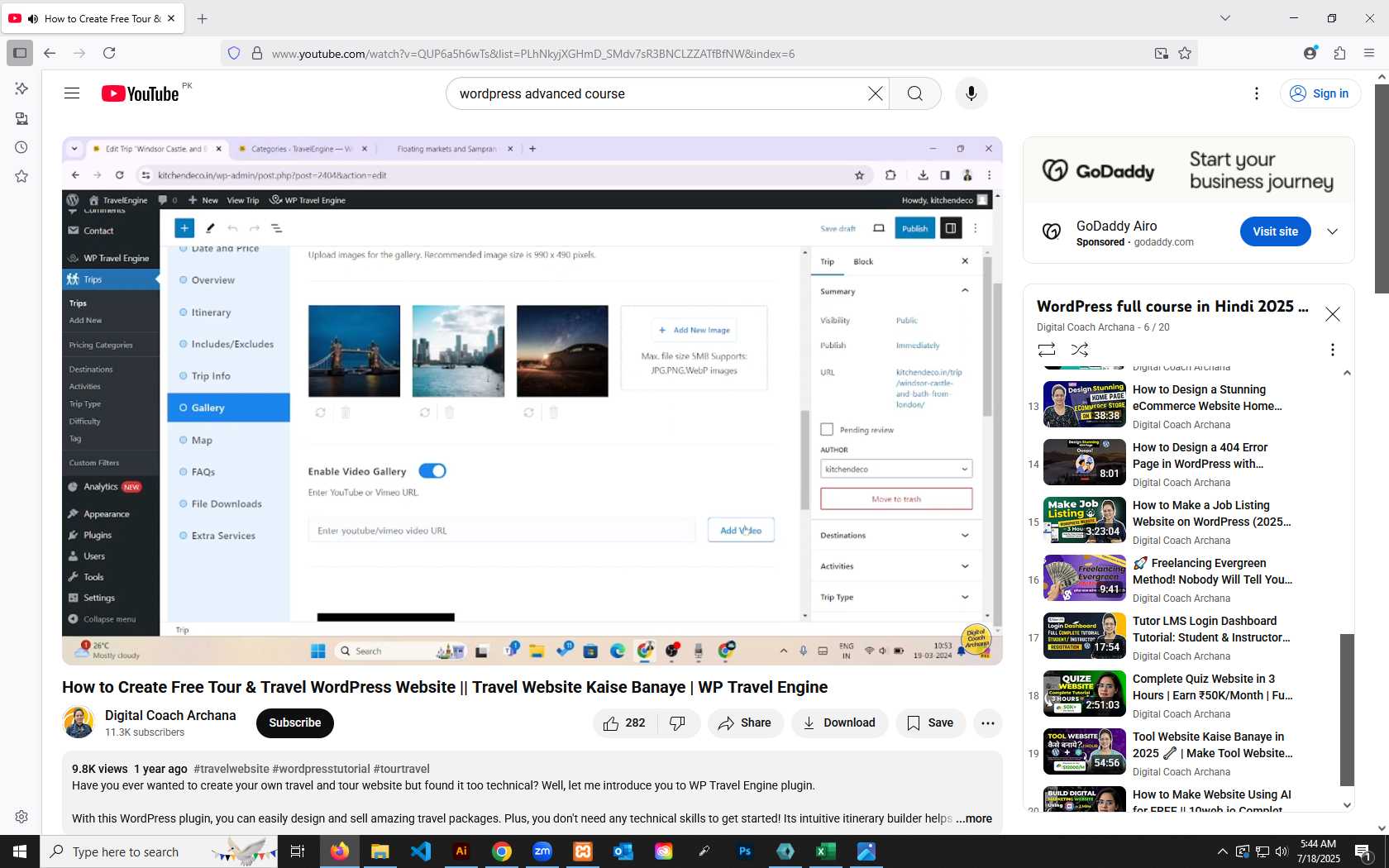Sign in to YouTube
Viewport: 1389px width, 868px height.
point(1320,93)
